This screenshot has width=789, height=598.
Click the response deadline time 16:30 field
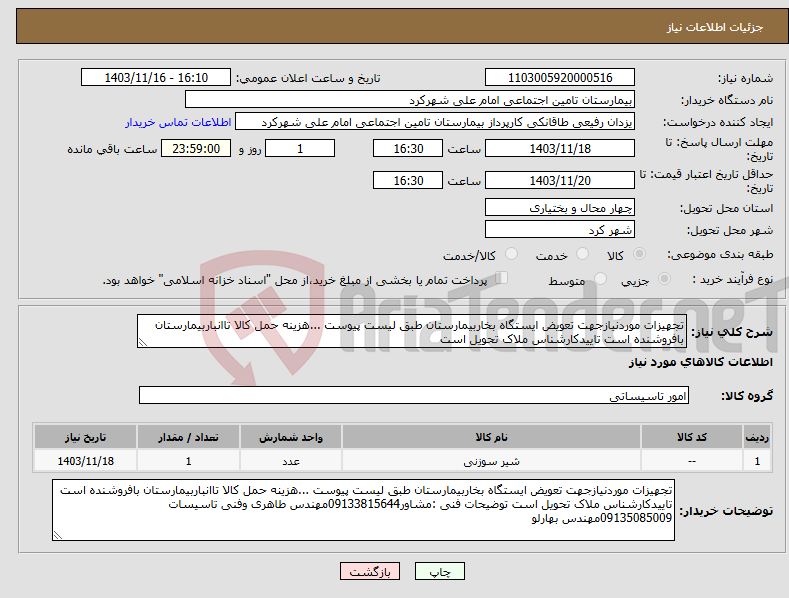click(x=408, y=148)
